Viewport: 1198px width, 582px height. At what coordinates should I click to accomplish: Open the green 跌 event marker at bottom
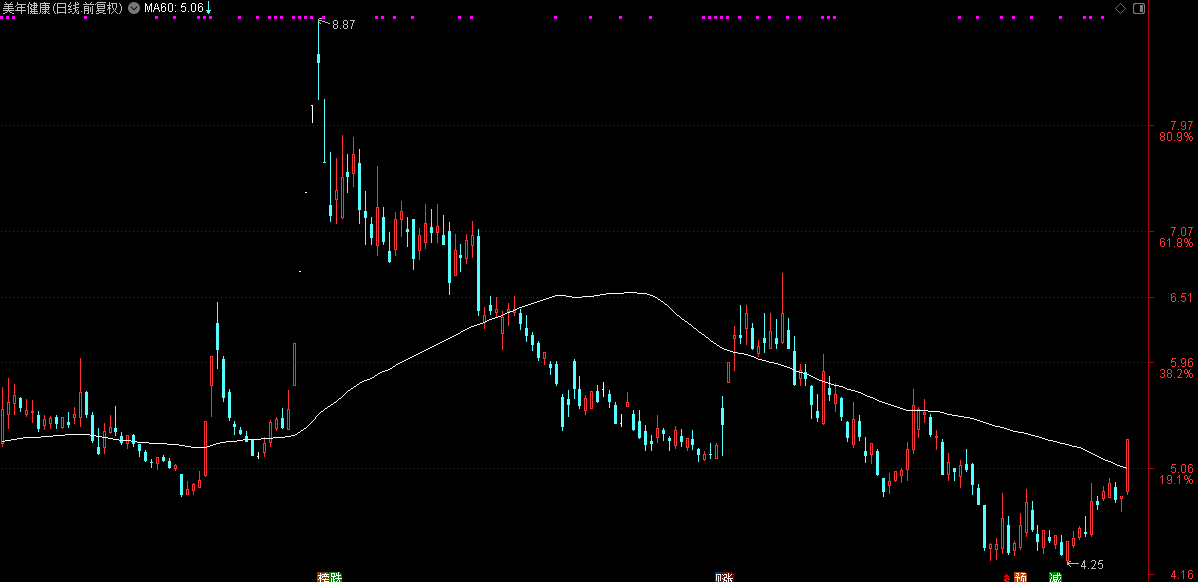(x=336, y=577)
